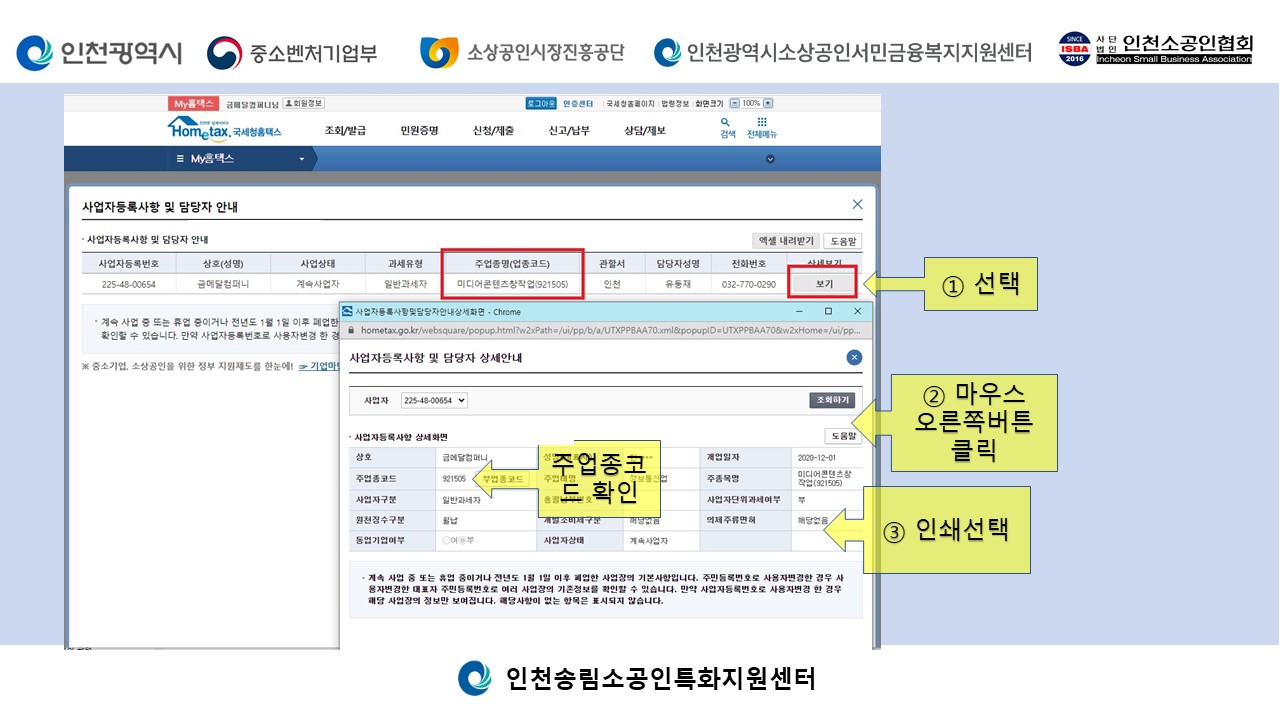Close the 사업자등록사항 및 담당자 안내 dialog
Viewport: 1280px width, 720px height.
pos(857,204)
